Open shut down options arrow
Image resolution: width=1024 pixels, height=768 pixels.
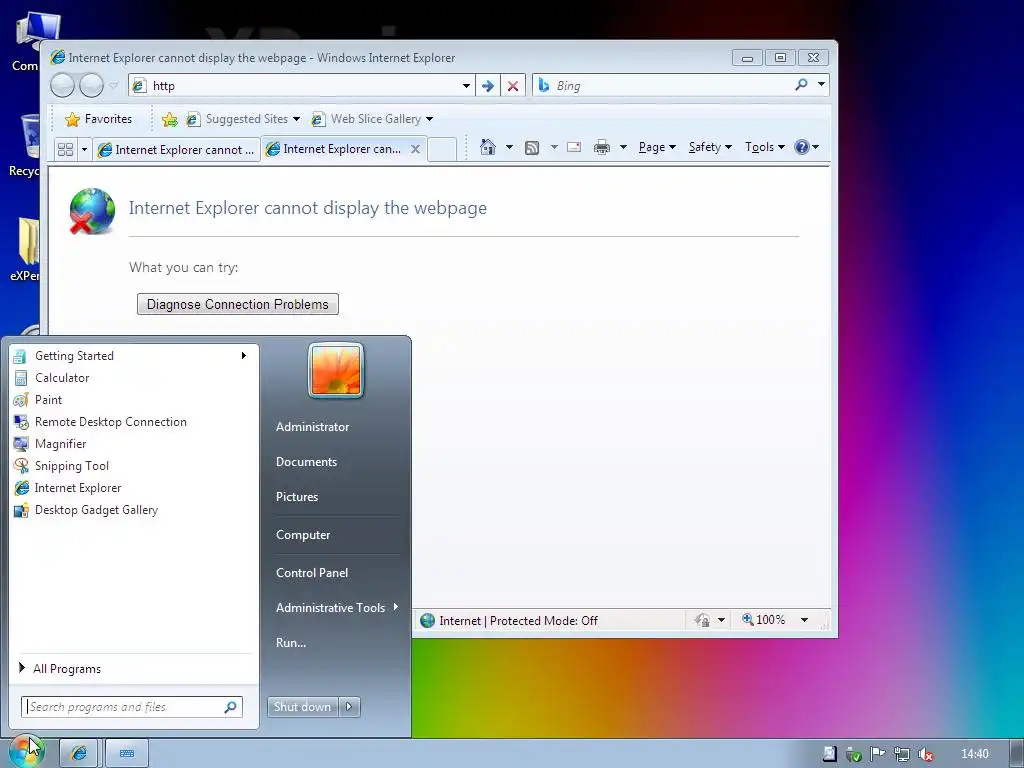click(349, 707)
